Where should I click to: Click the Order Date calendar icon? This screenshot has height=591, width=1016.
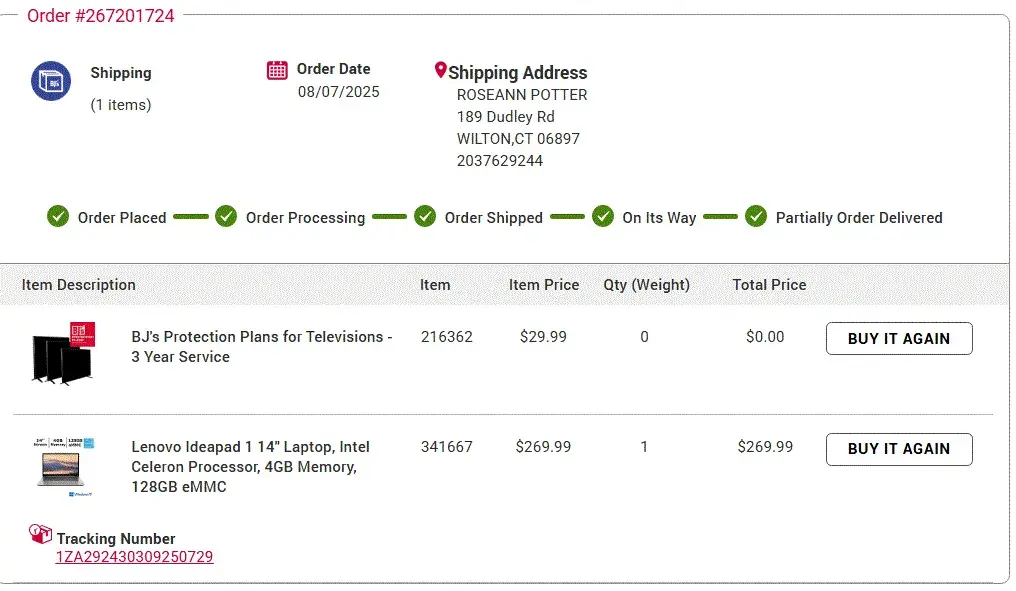(278, 70)
